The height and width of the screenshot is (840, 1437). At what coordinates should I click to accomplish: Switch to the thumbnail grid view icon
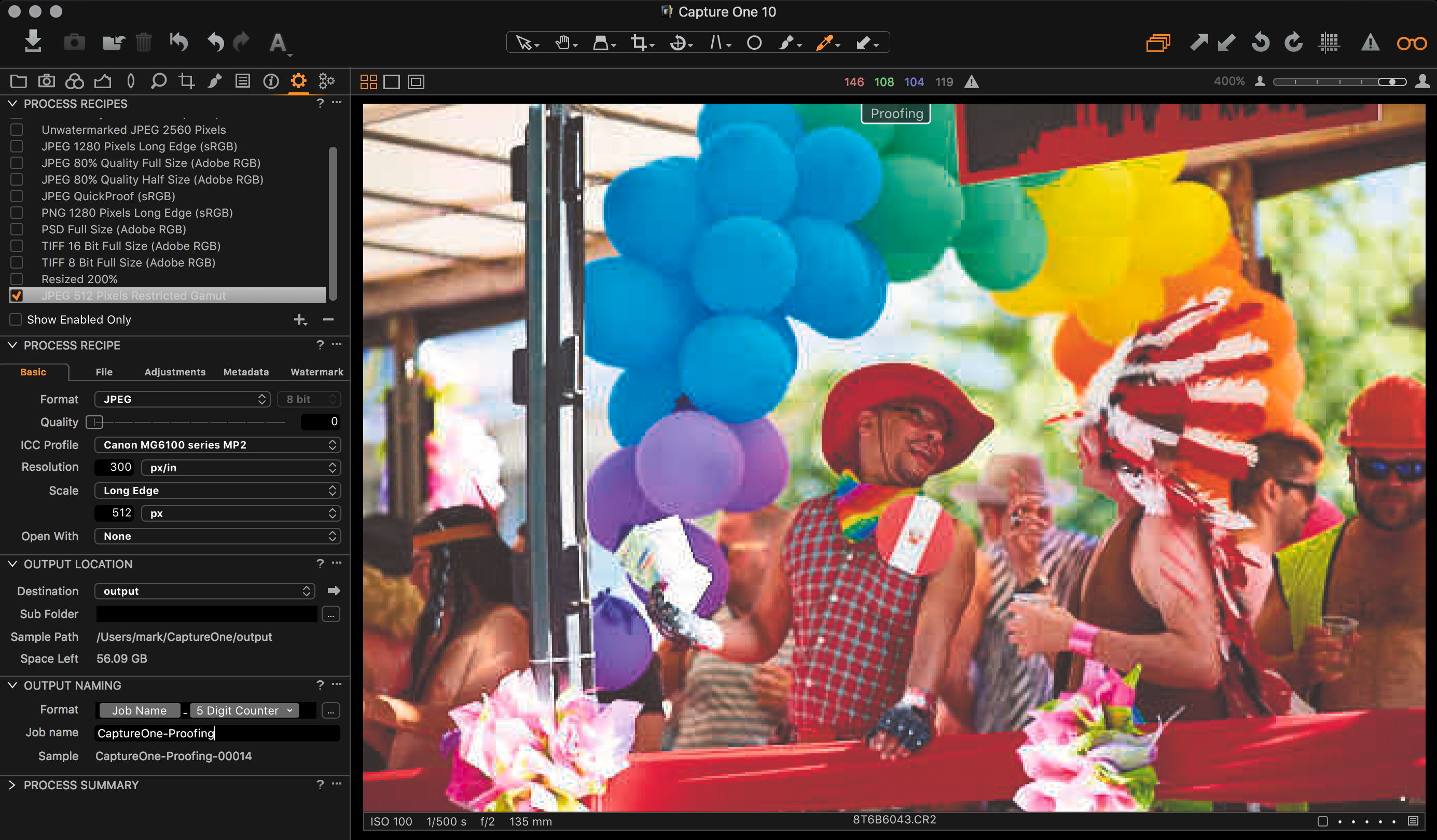point(368,82)
